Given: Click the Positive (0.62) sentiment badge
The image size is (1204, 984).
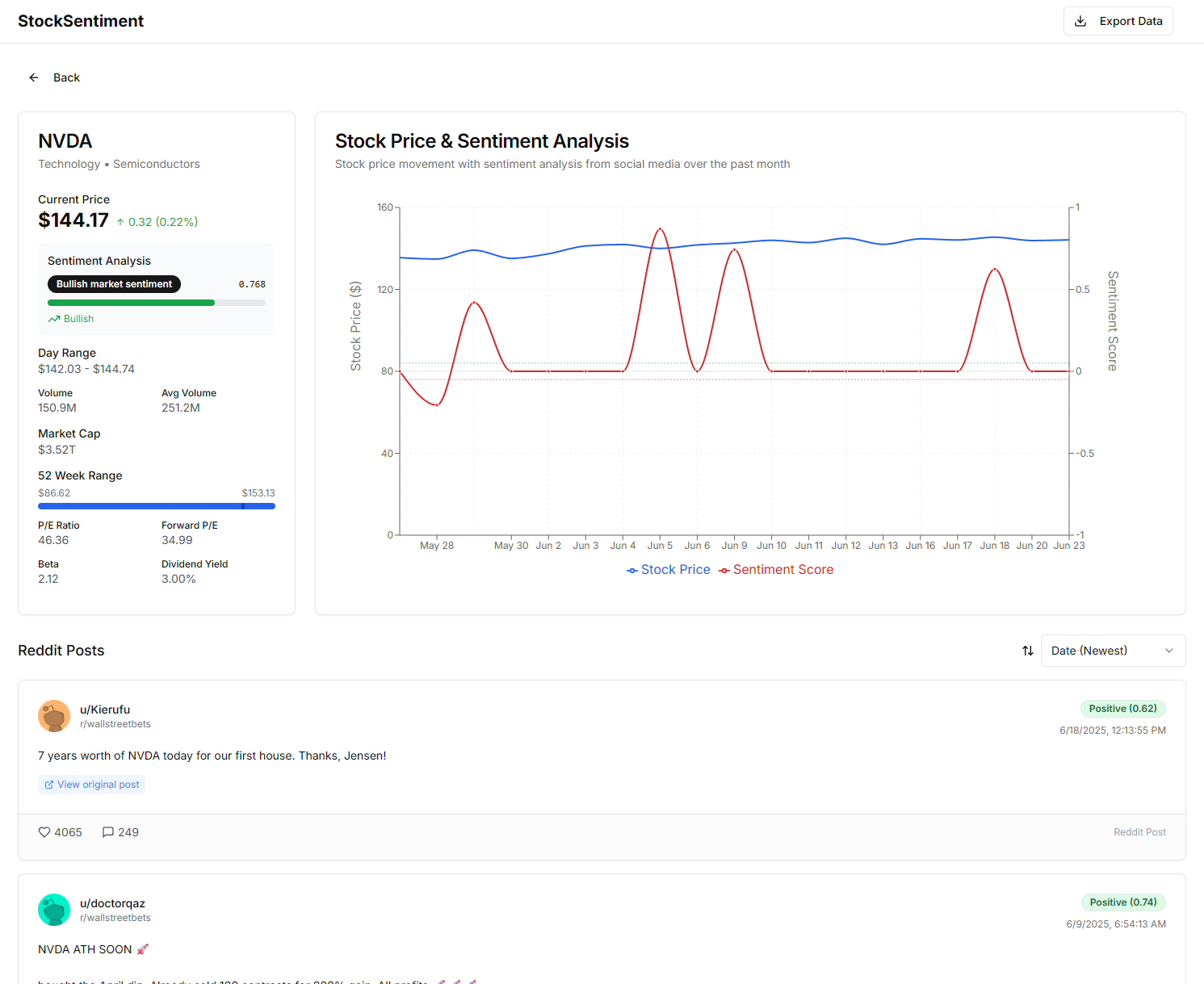Looking at the screenshot, I should tap(1122, 709).
